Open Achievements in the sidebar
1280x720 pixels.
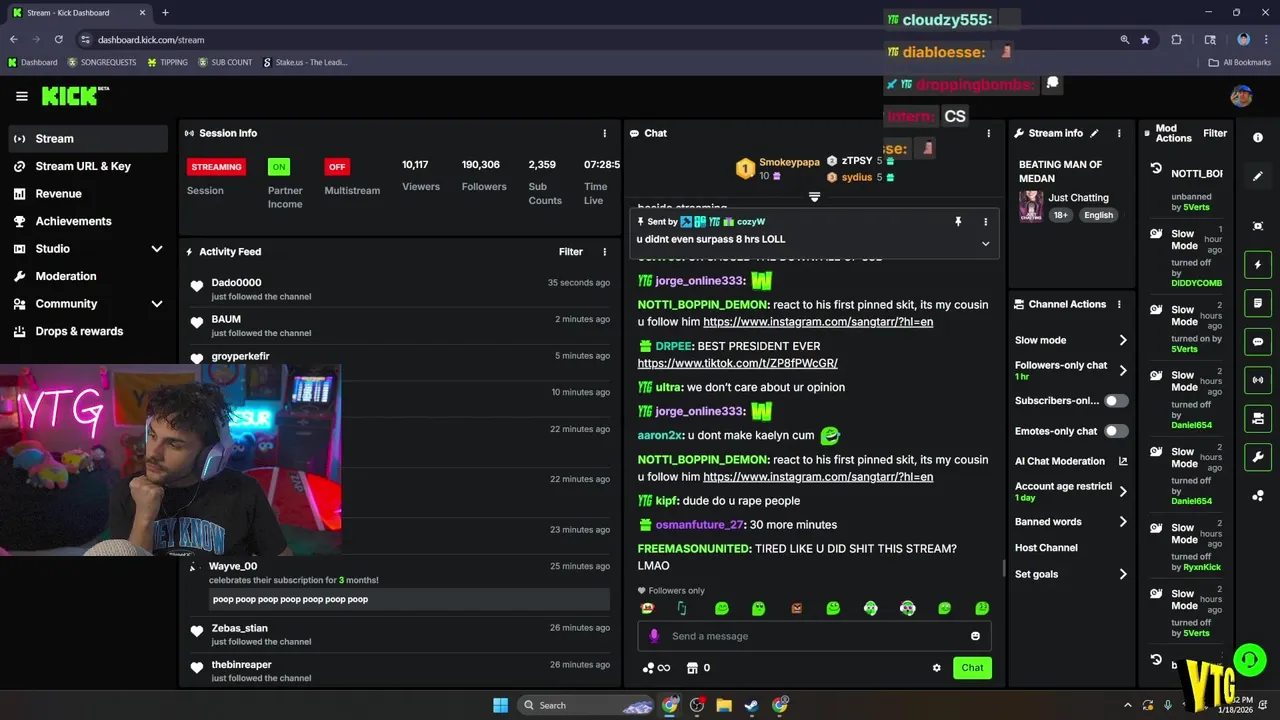pos(87,221)
